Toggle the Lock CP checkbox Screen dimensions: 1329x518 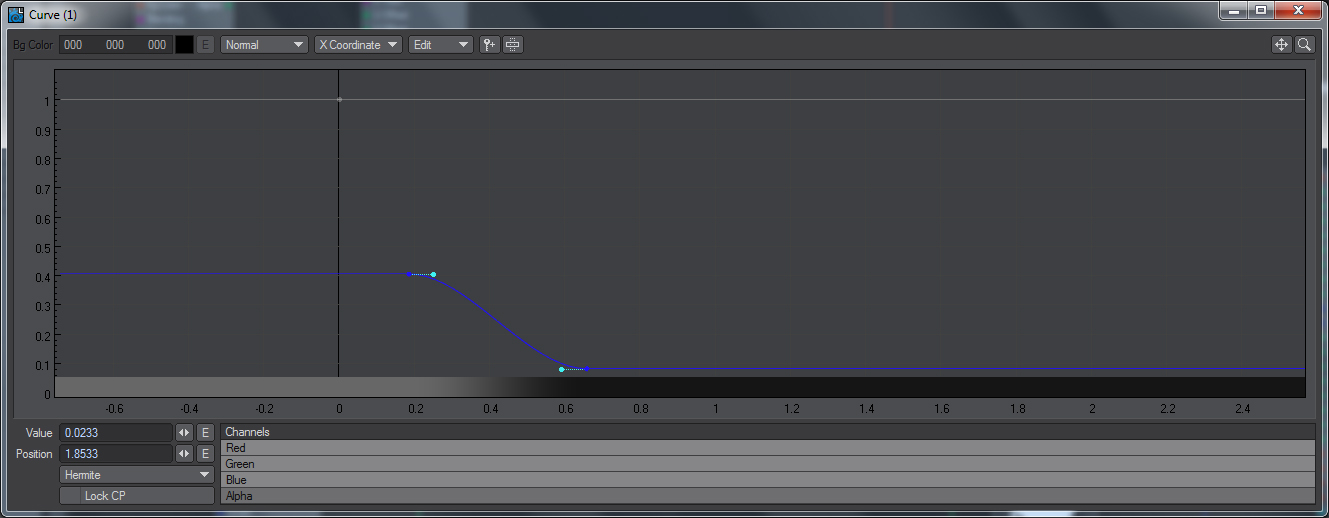(137, 496)
